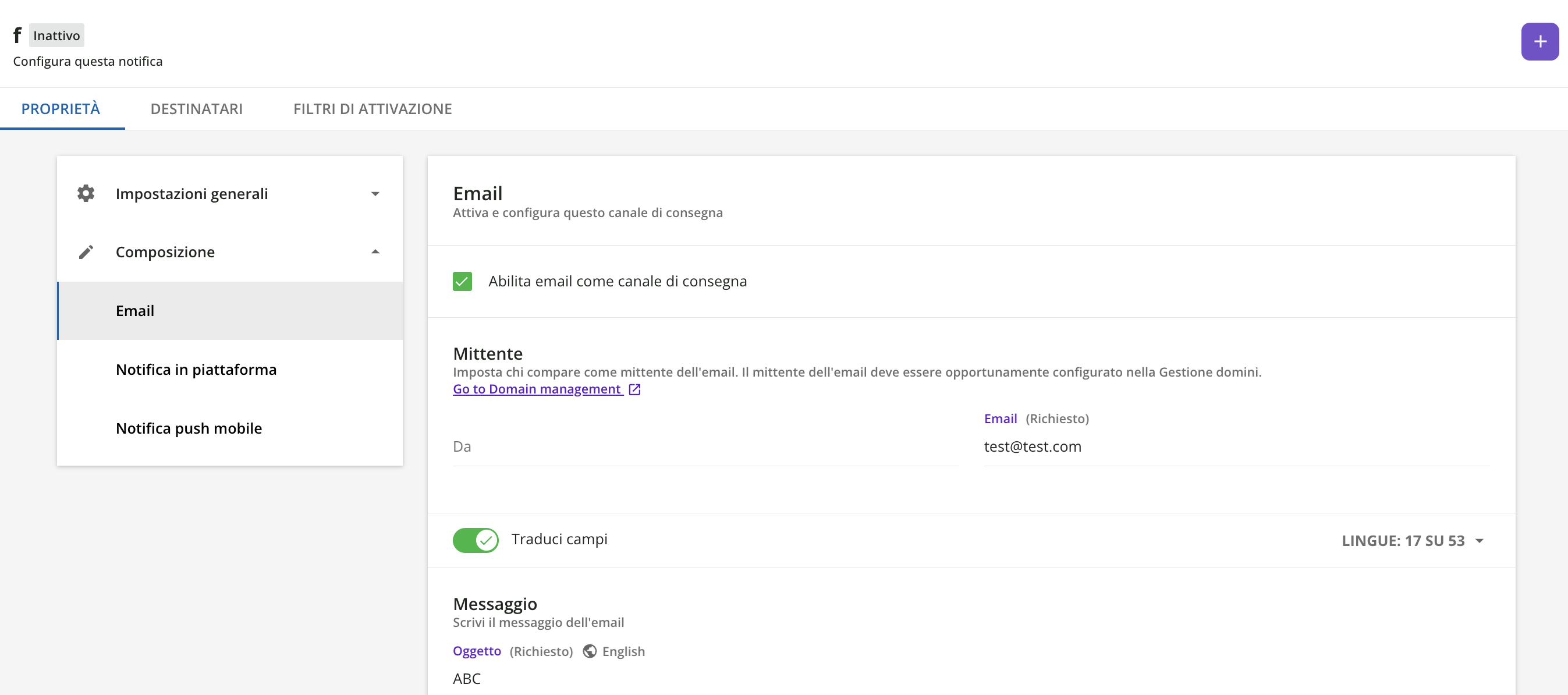Click the Configura questa notifica text

(x=88, y=62)
